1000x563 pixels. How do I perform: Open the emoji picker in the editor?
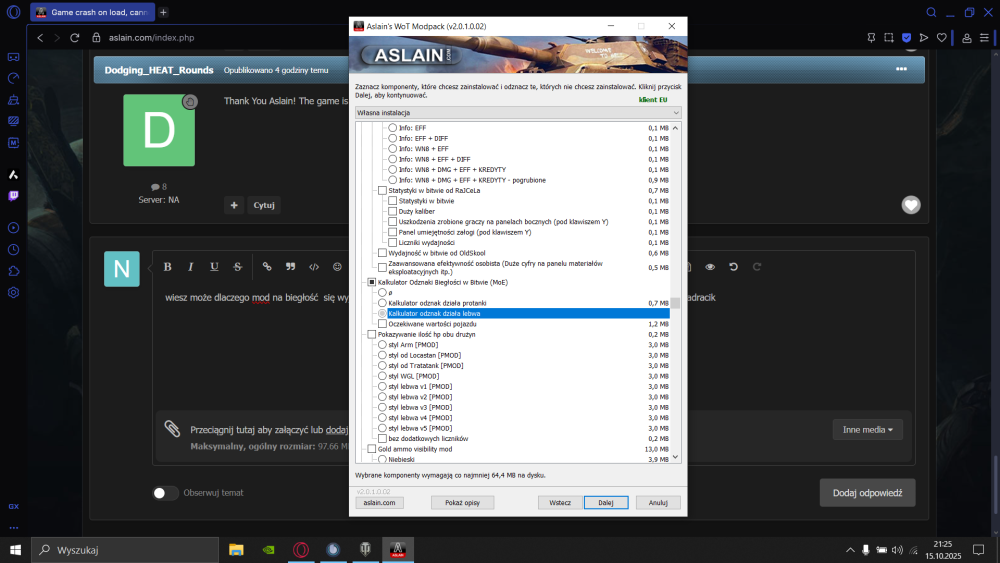(337, 267)
